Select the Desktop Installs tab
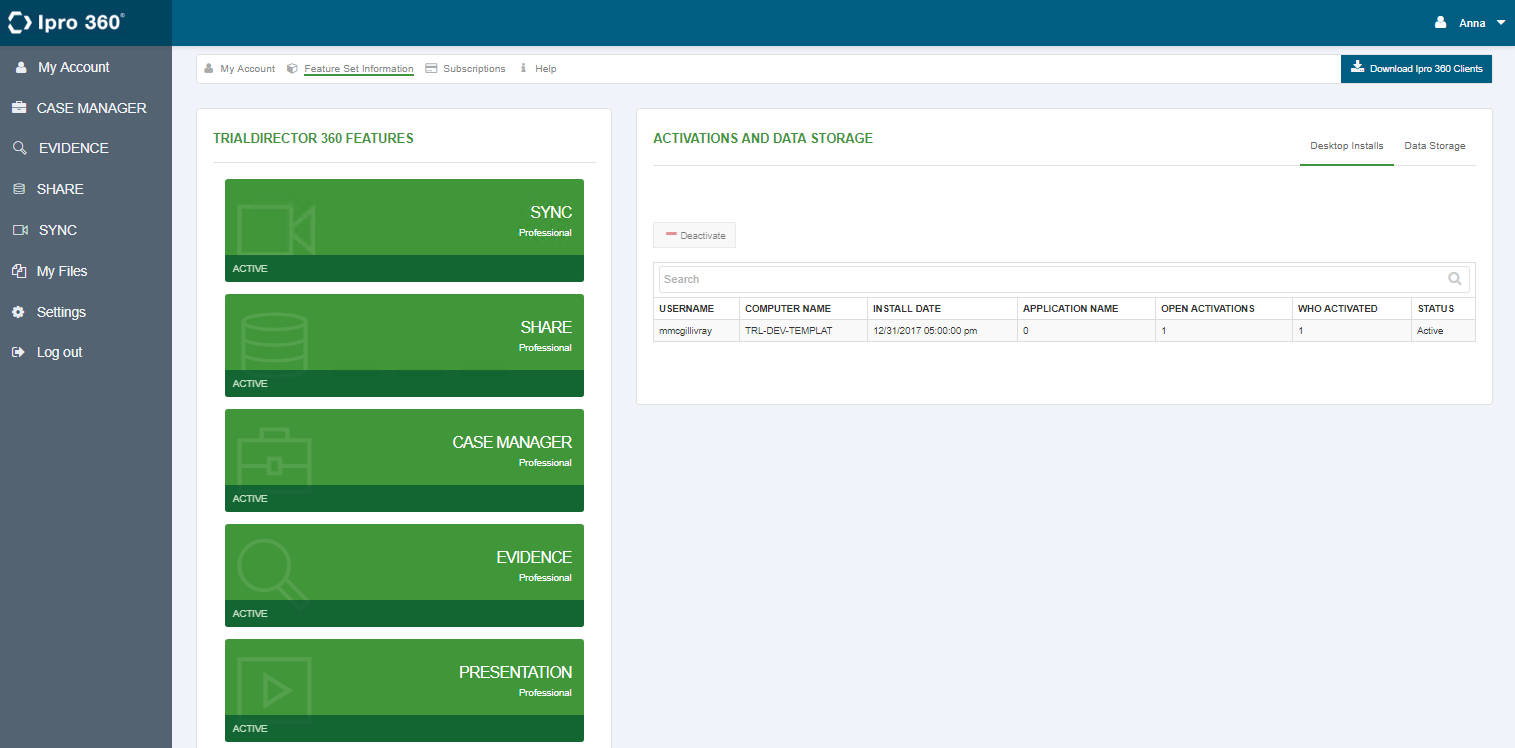The image size is (1515, 748). point(1346,146)
